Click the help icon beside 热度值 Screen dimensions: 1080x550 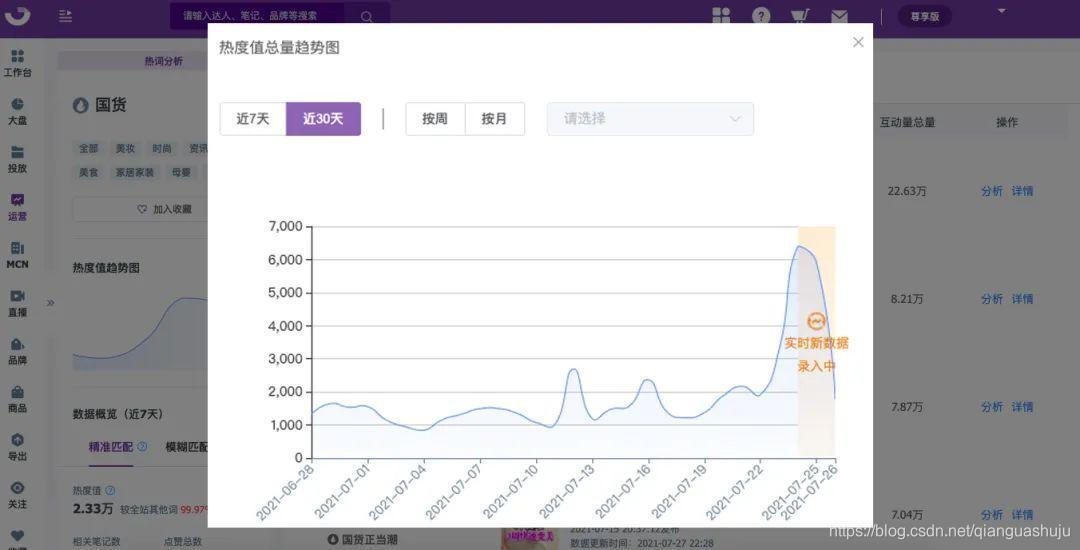[x=110, y=491]
